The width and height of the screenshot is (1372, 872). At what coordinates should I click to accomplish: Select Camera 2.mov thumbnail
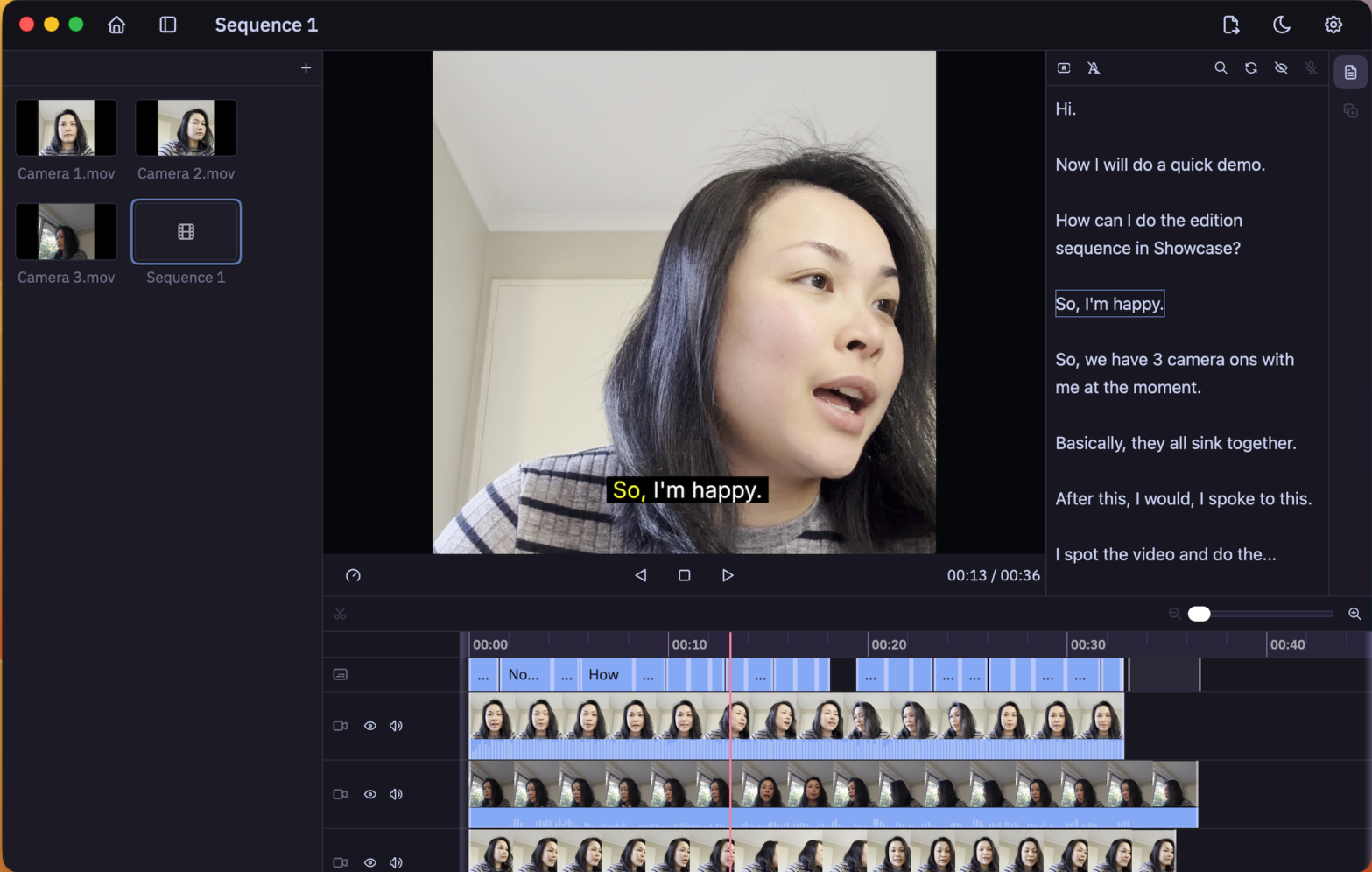[x=186, y=128]
